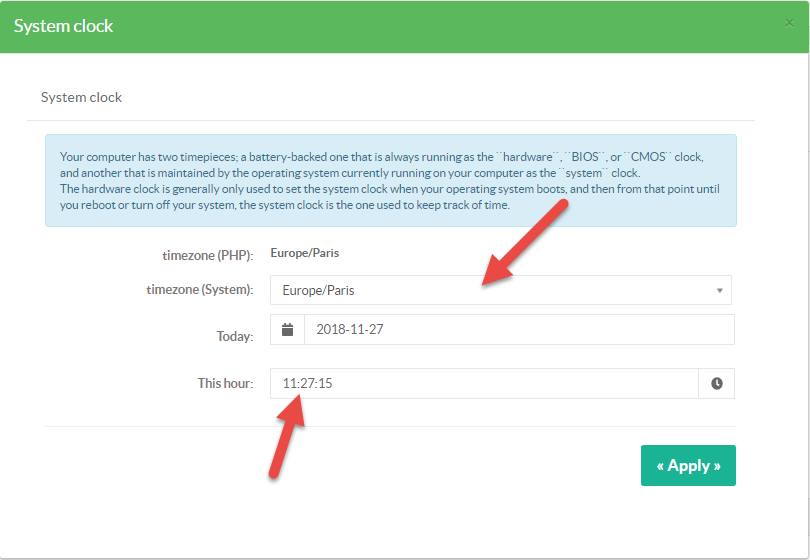
Task: Click the System clock title in the green header
Action: coord(64,26)
